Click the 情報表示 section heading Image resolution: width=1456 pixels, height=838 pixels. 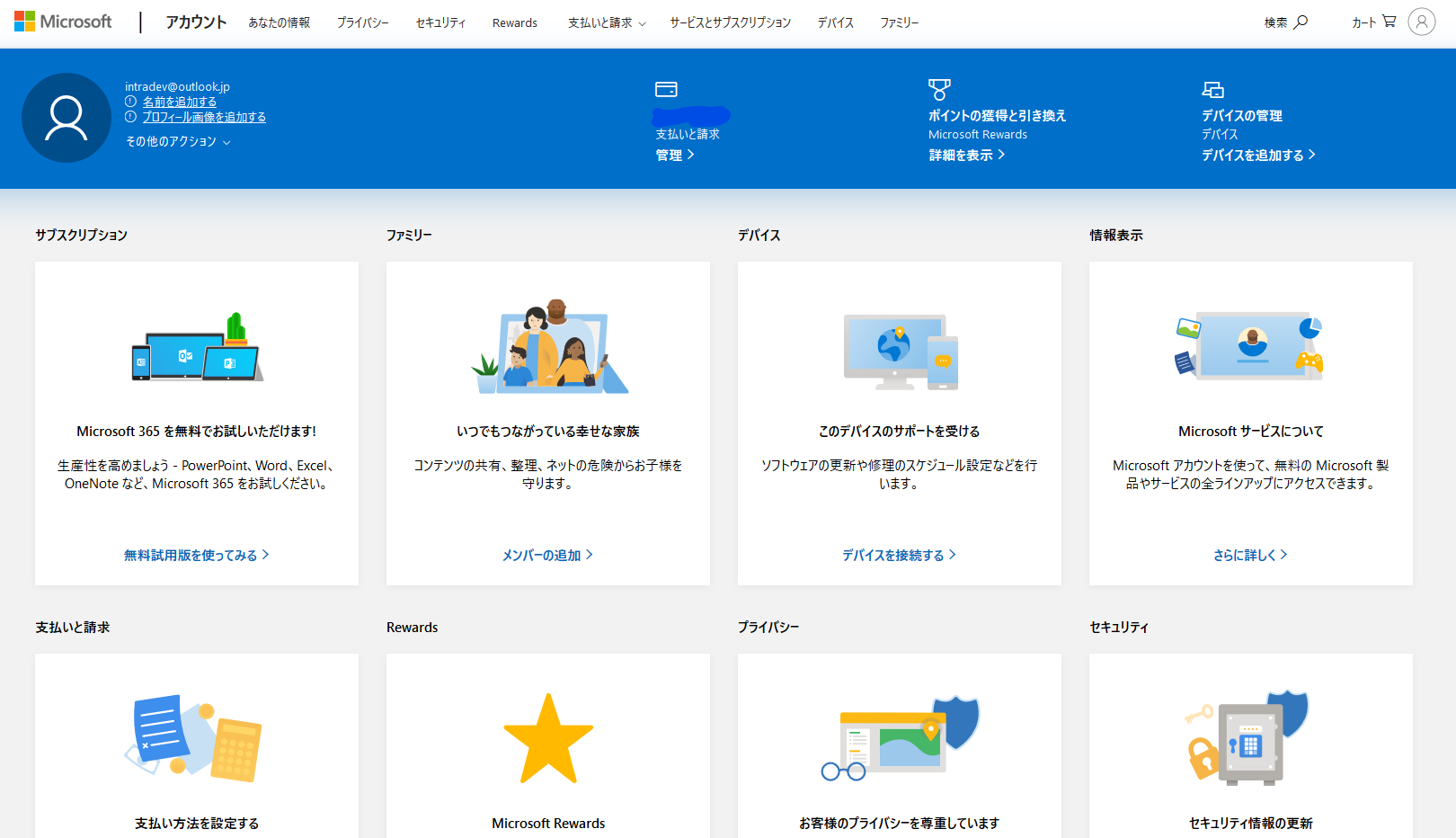pyautogui.click(x=1116, y=235)
